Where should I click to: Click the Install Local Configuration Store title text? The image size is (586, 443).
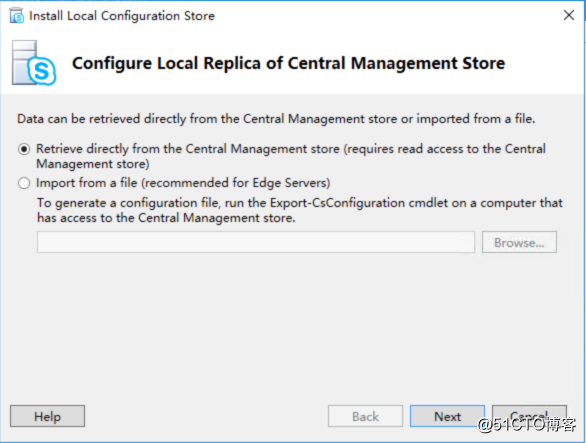pyautogui.click(x=122, y=16)
